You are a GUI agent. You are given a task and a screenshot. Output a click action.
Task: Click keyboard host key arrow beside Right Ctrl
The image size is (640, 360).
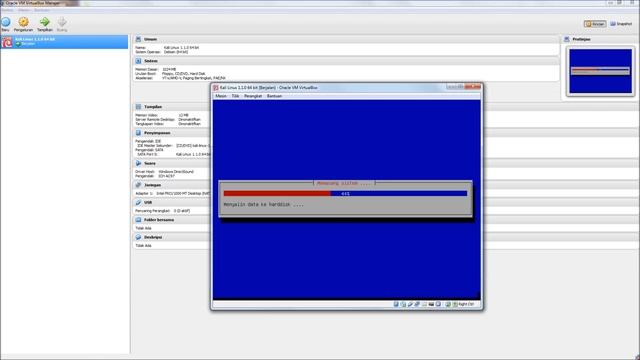pos(455,304)
